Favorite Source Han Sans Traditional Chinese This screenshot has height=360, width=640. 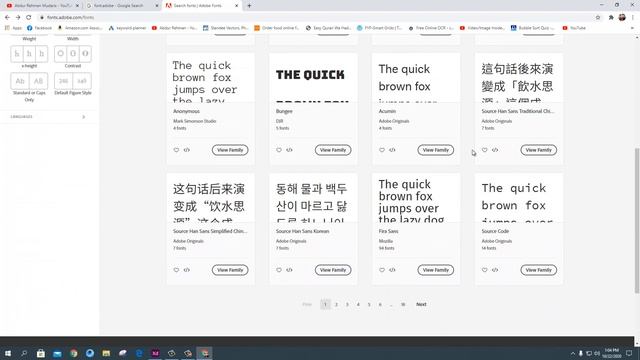pyautogui.click(x=484, y=150)
